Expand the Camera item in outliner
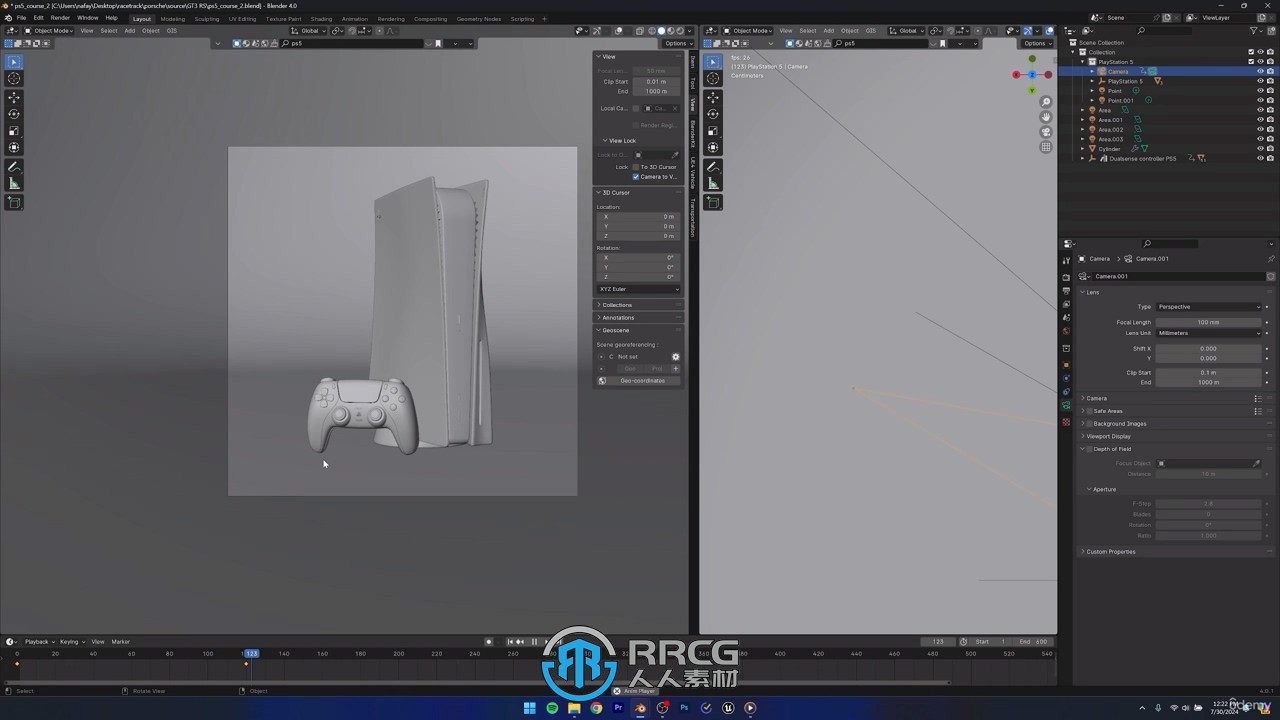 [x=1092, y=72]
